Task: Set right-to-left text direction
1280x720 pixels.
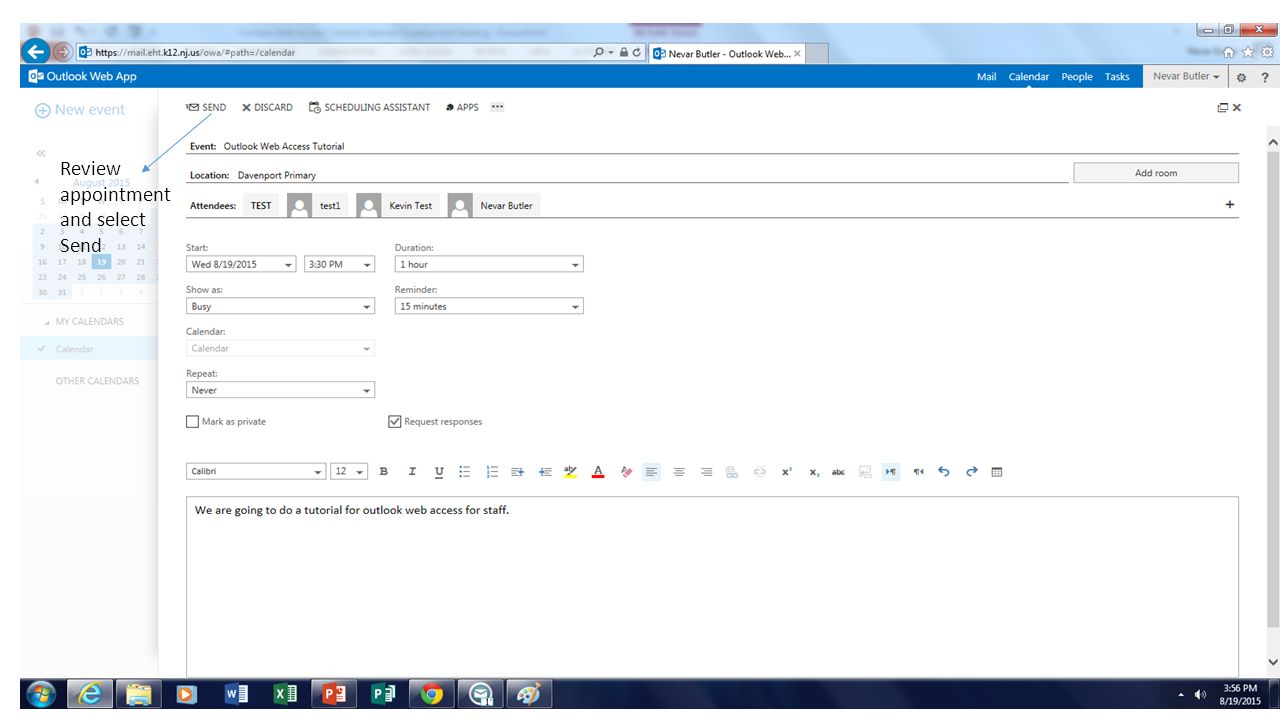Action: coord(918,472)
